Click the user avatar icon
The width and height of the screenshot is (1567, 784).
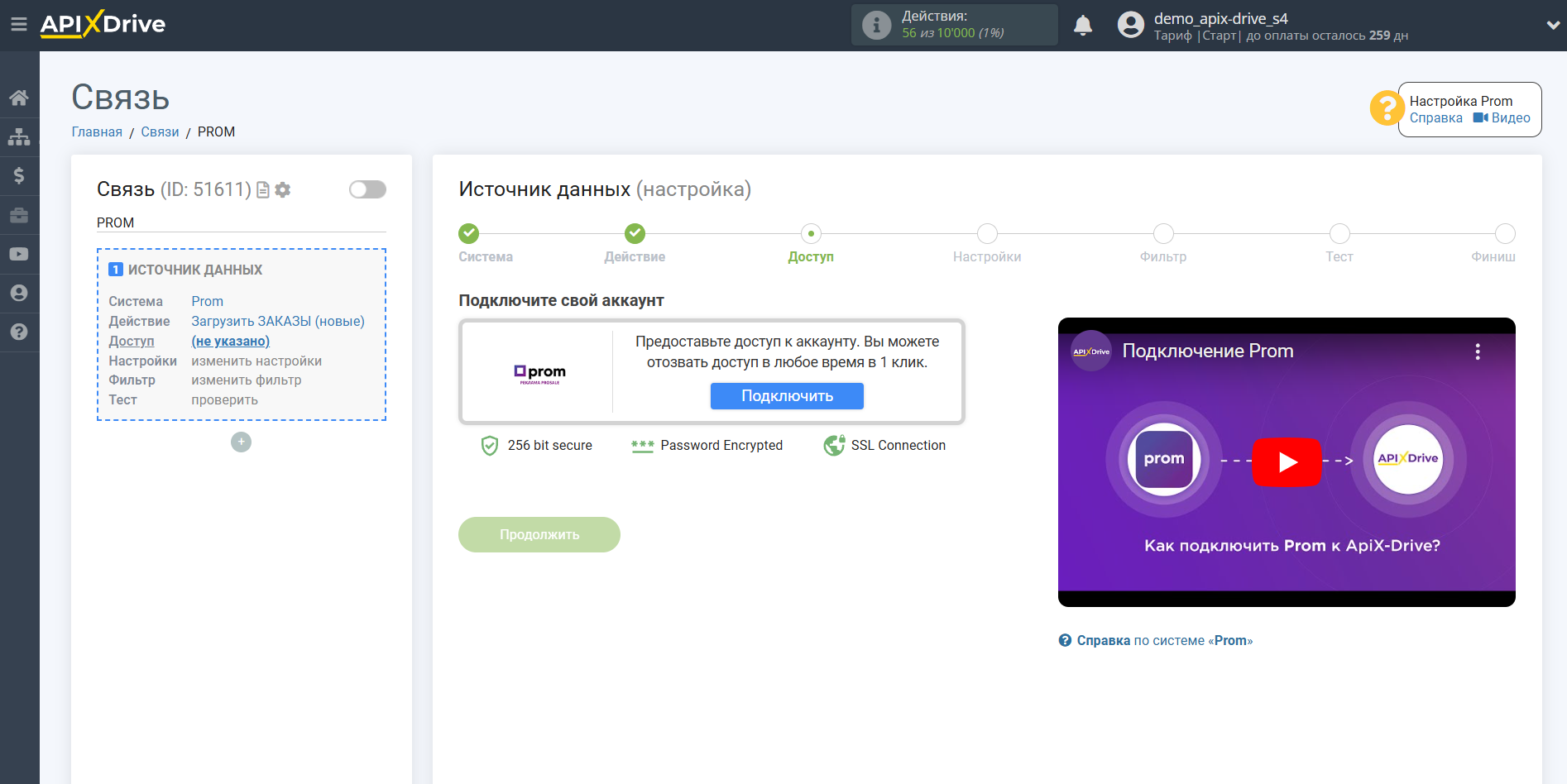click(x=1131, y=25)
